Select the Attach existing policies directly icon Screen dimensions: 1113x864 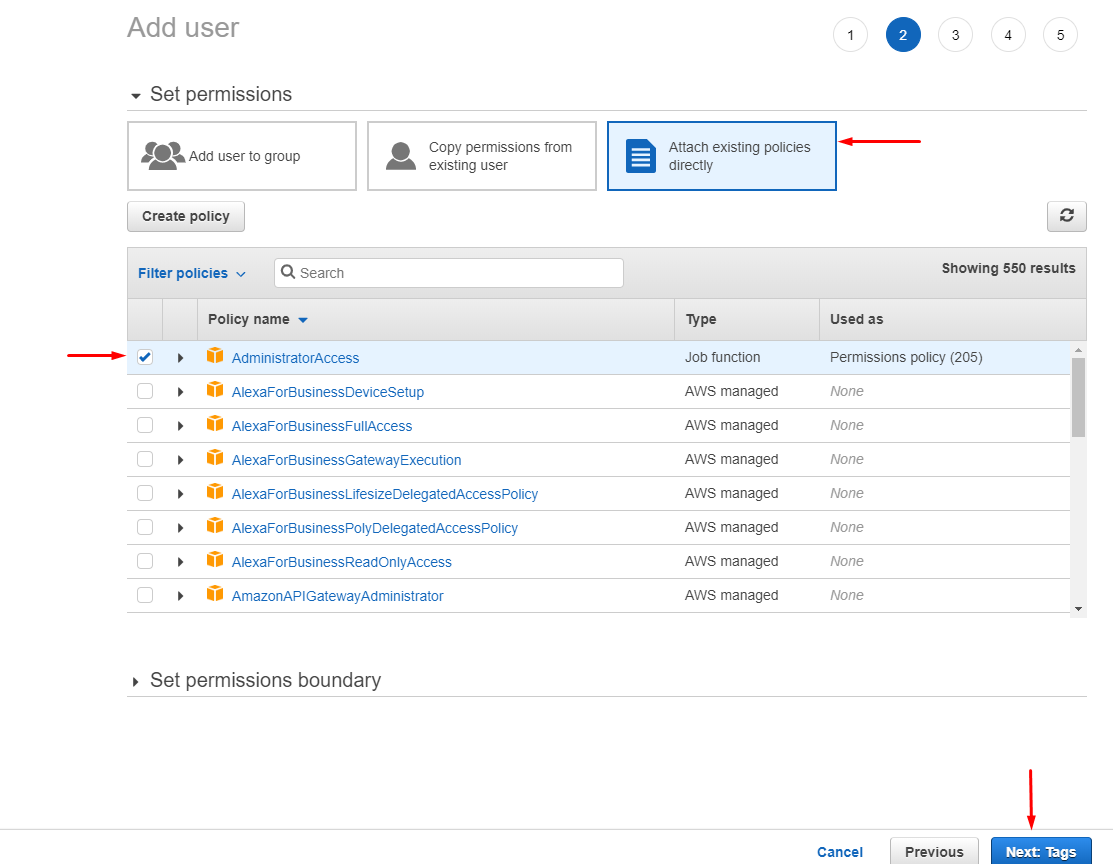click(639, 155)
